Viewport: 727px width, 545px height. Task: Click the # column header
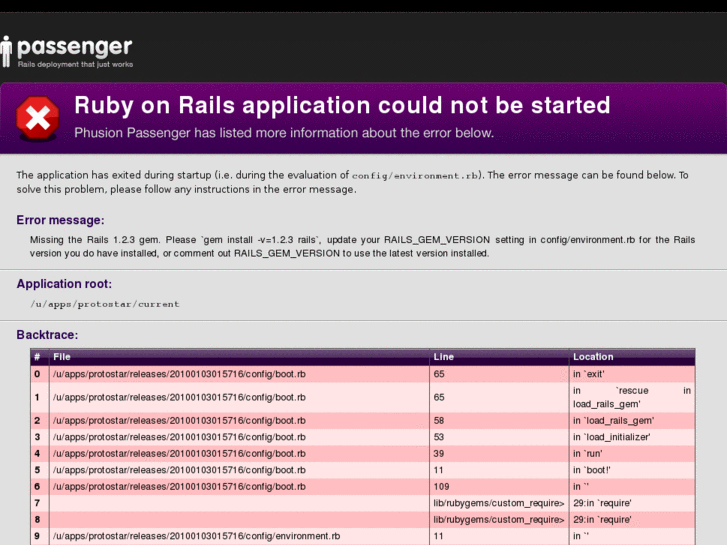(x=37, y=357)
